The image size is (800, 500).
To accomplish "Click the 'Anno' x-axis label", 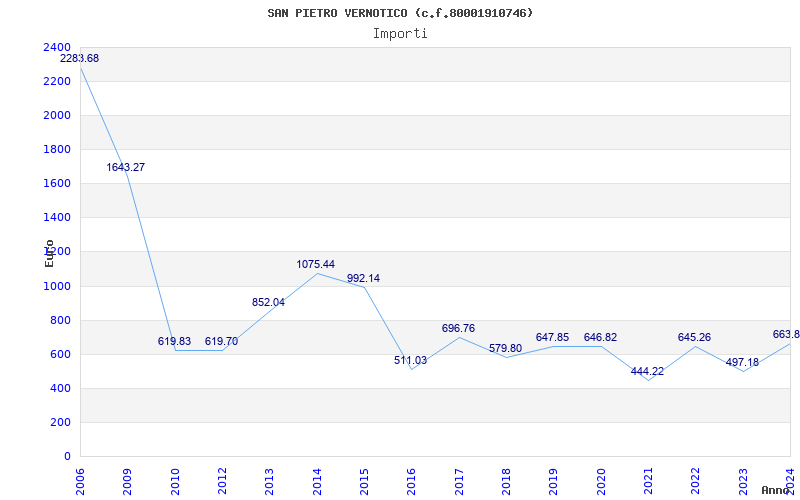I will 775,490.
